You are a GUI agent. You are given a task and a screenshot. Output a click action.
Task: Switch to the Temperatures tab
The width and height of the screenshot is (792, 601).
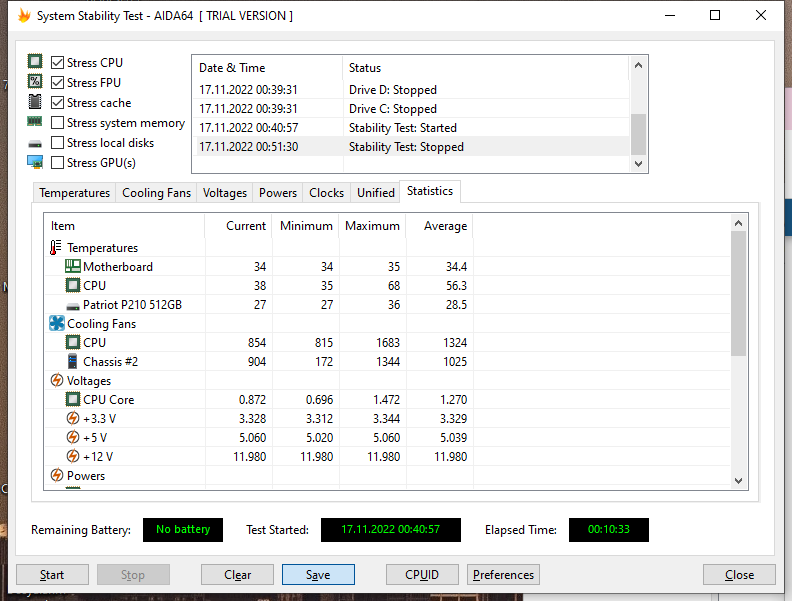pyautogui.click(x=74, y=193)
